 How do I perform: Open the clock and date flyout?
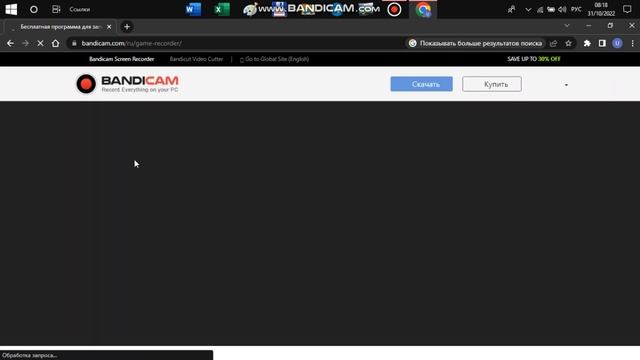coord(601,9)
